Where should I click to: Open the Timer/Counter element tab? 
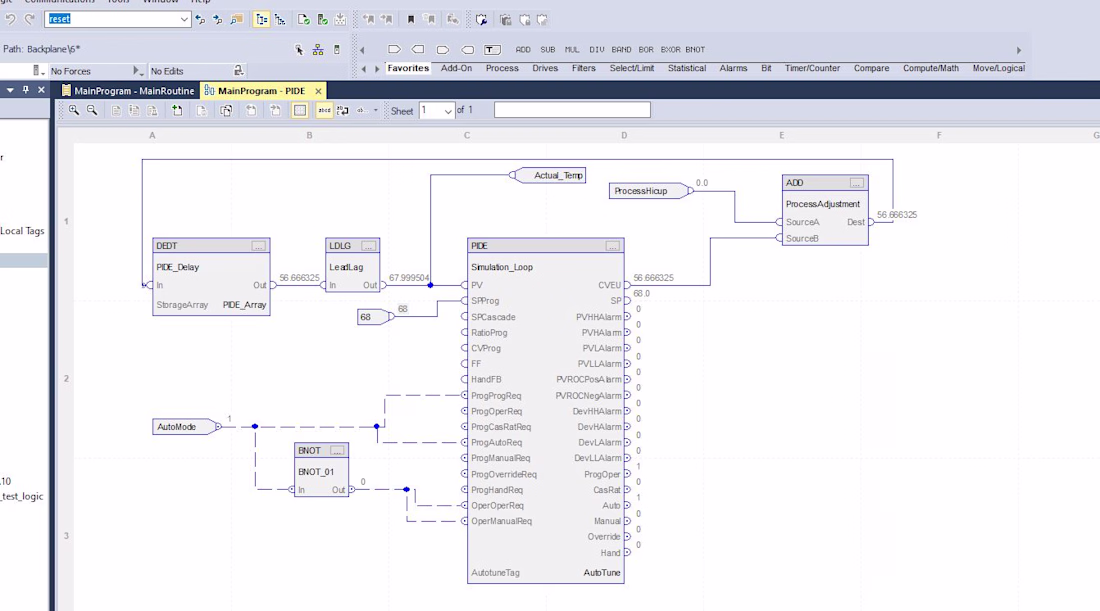(812, 68)
